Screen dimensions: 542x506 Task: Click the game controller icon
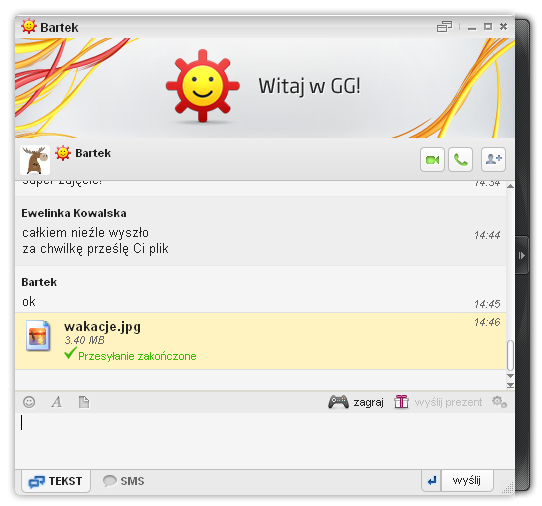(x=338, y=402)
